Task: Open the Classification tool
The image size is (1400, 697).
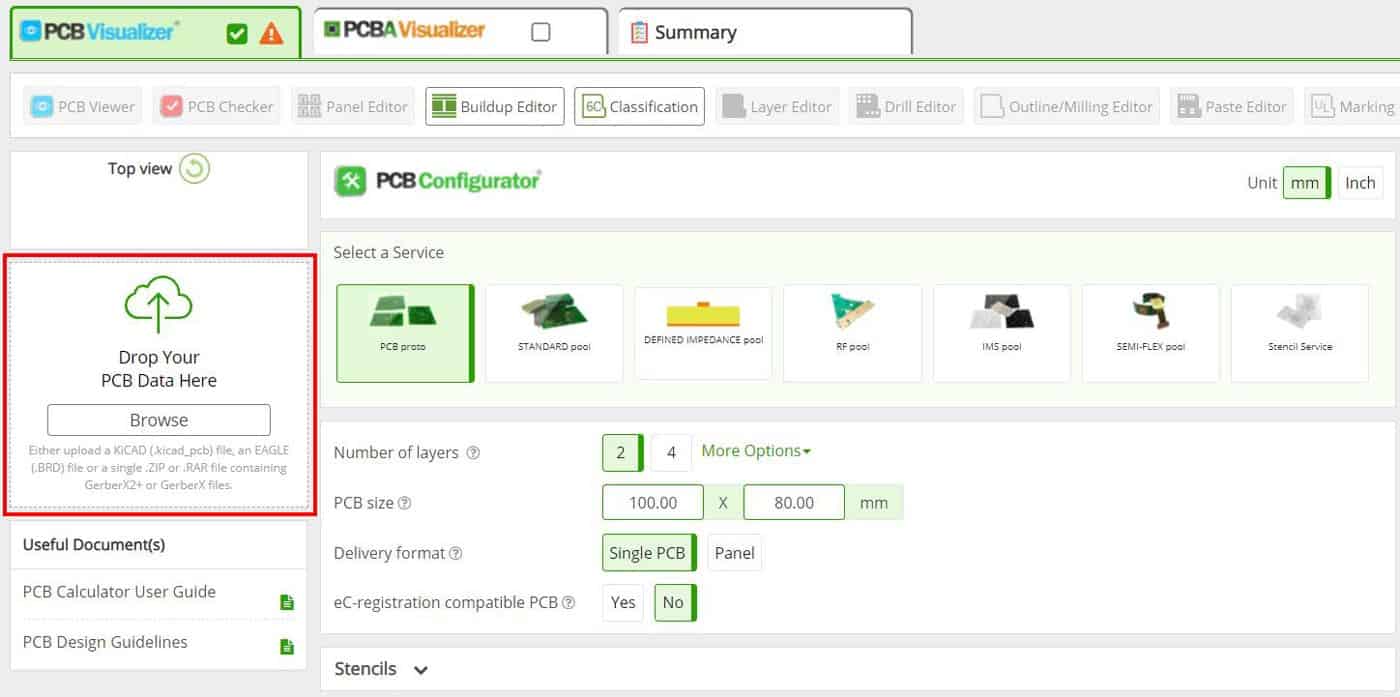Action: (639, 106)
